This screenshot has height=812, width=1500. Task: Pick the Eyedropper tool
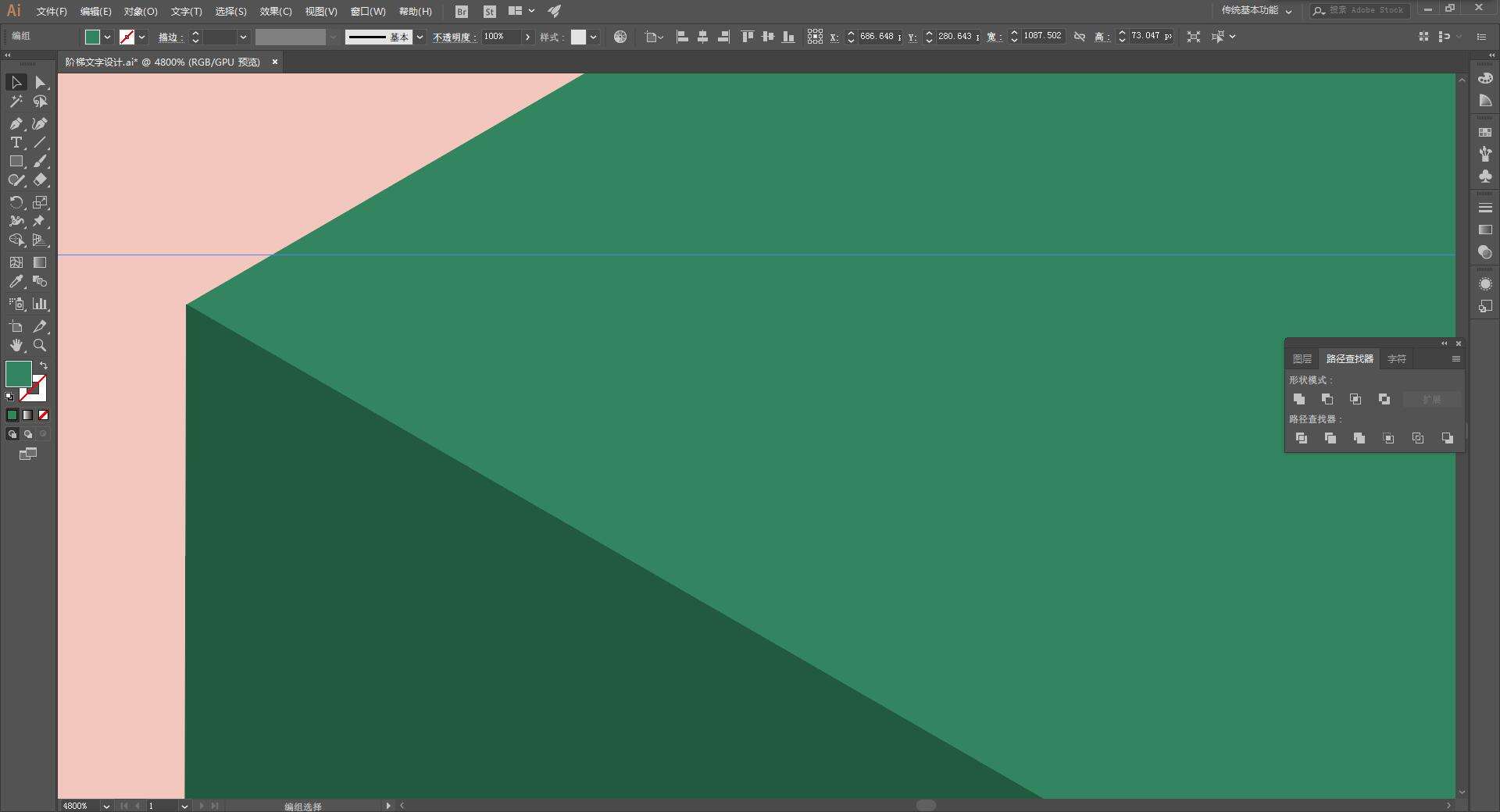click(x=16, y=282)
